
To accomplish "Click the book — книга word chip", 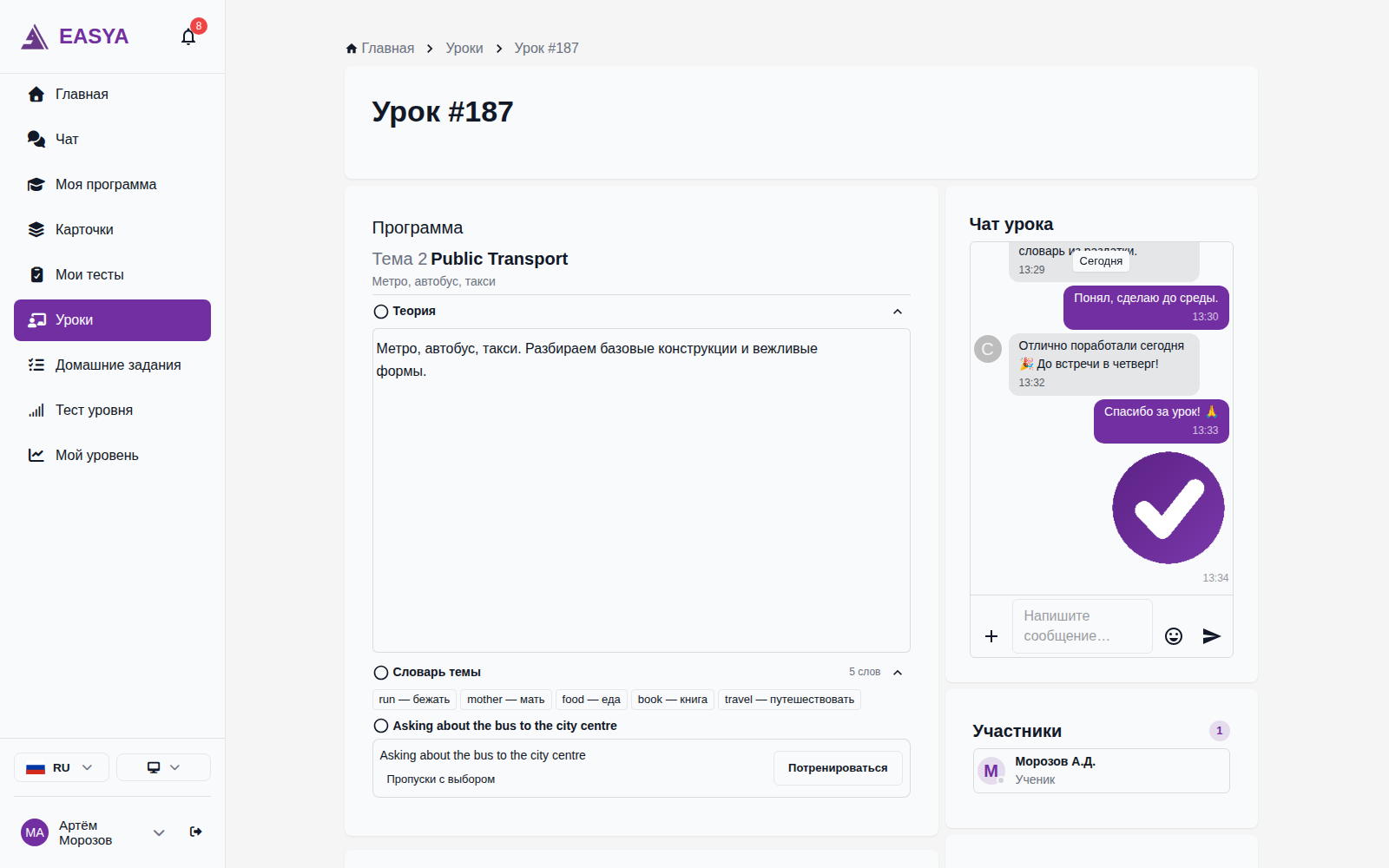I will pos(673,700).
